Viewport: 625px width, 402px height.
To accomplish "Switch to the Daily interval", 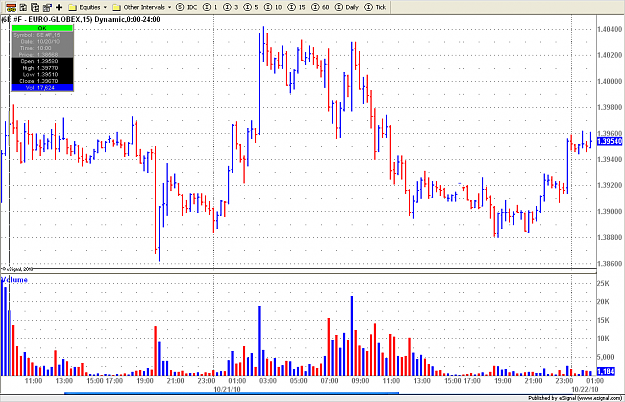I will pyautogui.click(x=347, y=7).
